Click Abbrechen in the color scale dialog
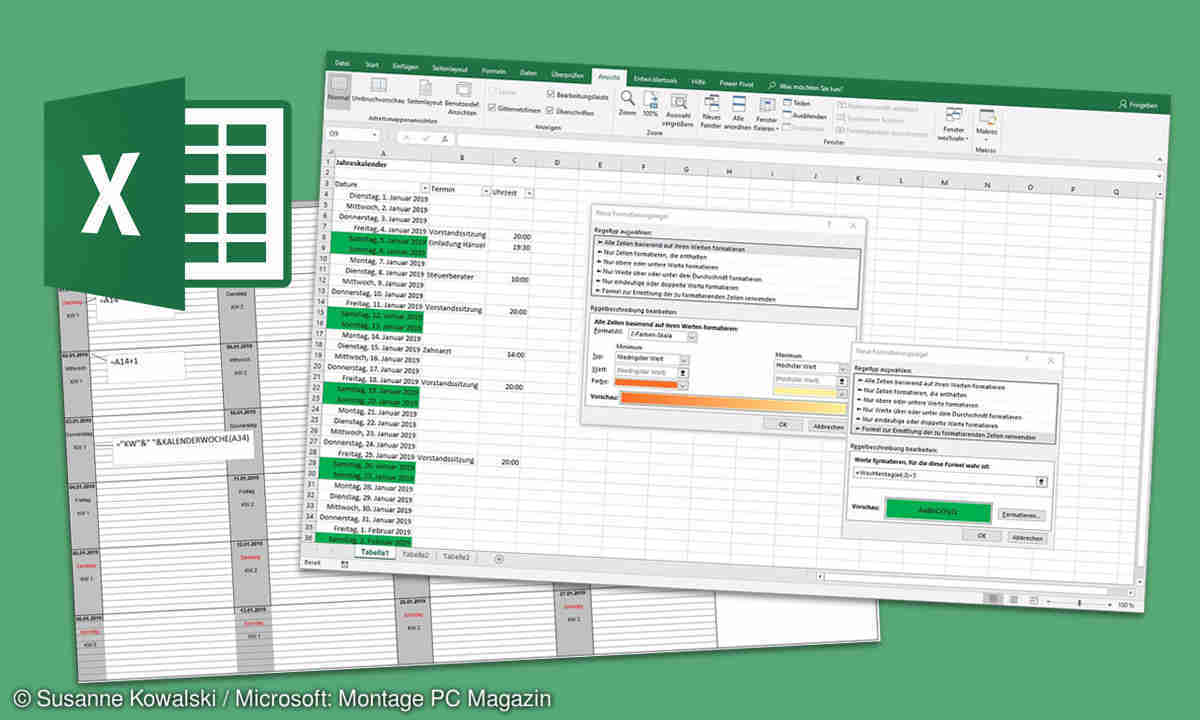This screenshot has height=720, width=1200. [x=827, y=426]
